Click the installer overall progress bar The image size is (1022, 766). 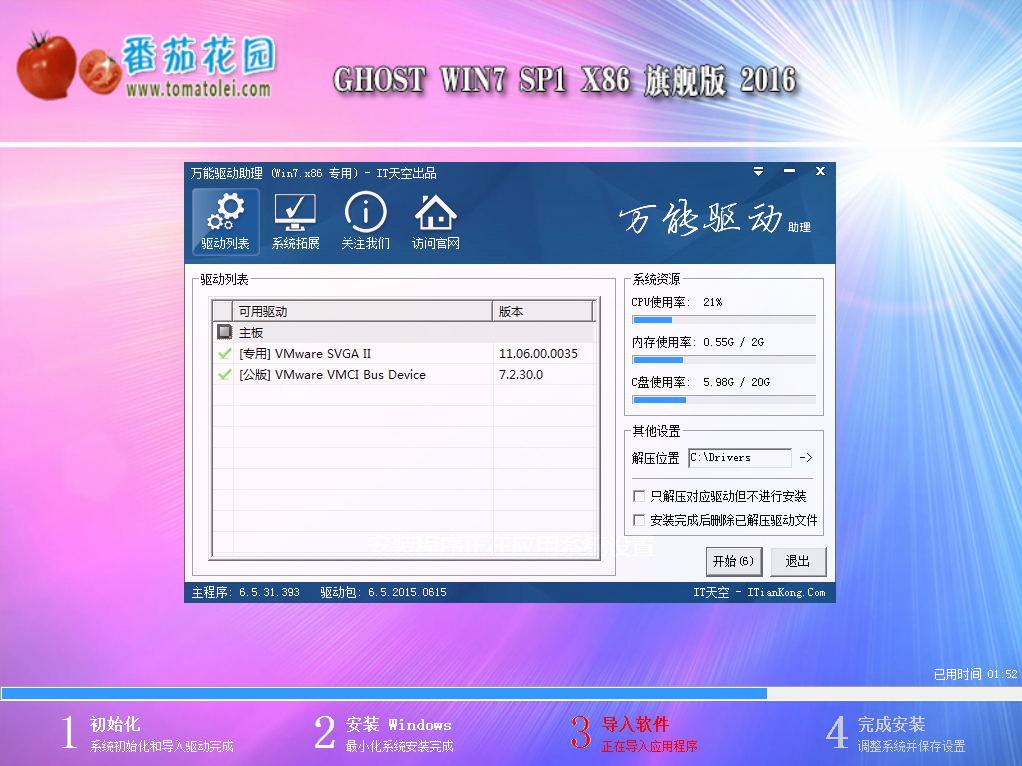click(x=511, y=693)
